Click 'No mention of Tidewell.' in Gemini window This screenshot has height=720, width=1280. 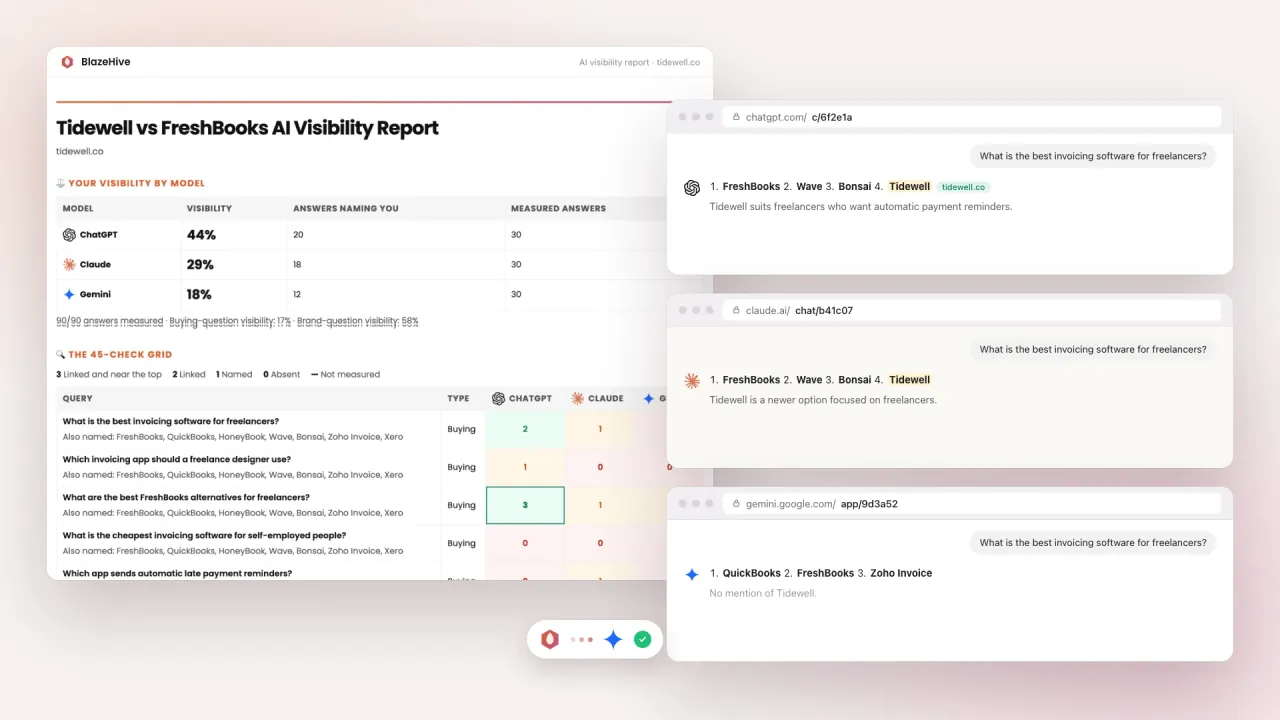tap(763, 594)
